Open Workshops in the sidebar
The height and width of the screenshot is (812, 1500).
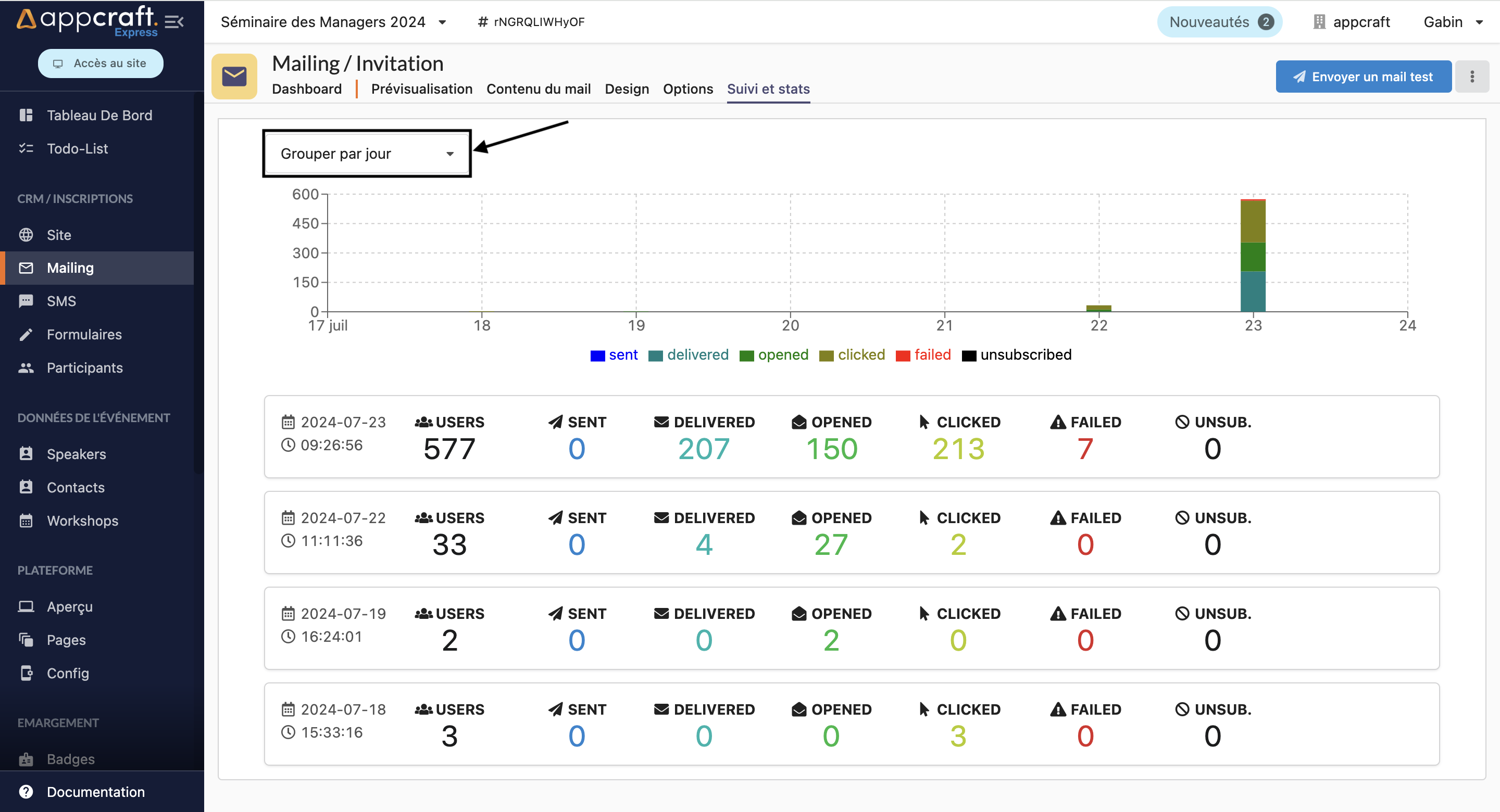pyautogui.click(x=82, y=521)
